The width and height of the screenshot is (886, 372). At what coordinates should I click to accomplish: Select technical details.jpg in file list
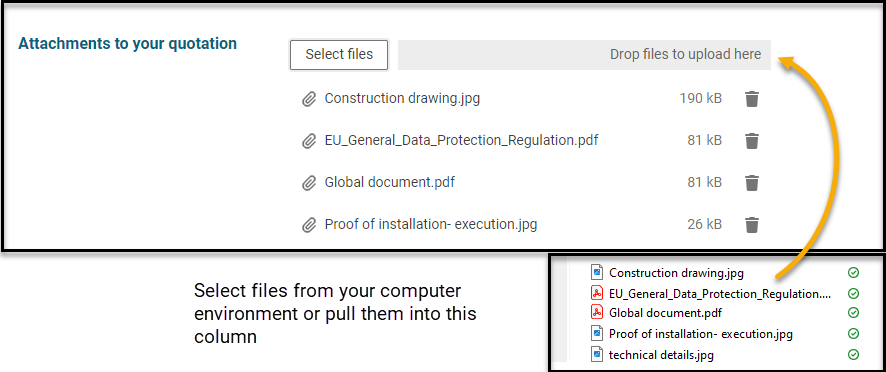click(x=661, y=355)
